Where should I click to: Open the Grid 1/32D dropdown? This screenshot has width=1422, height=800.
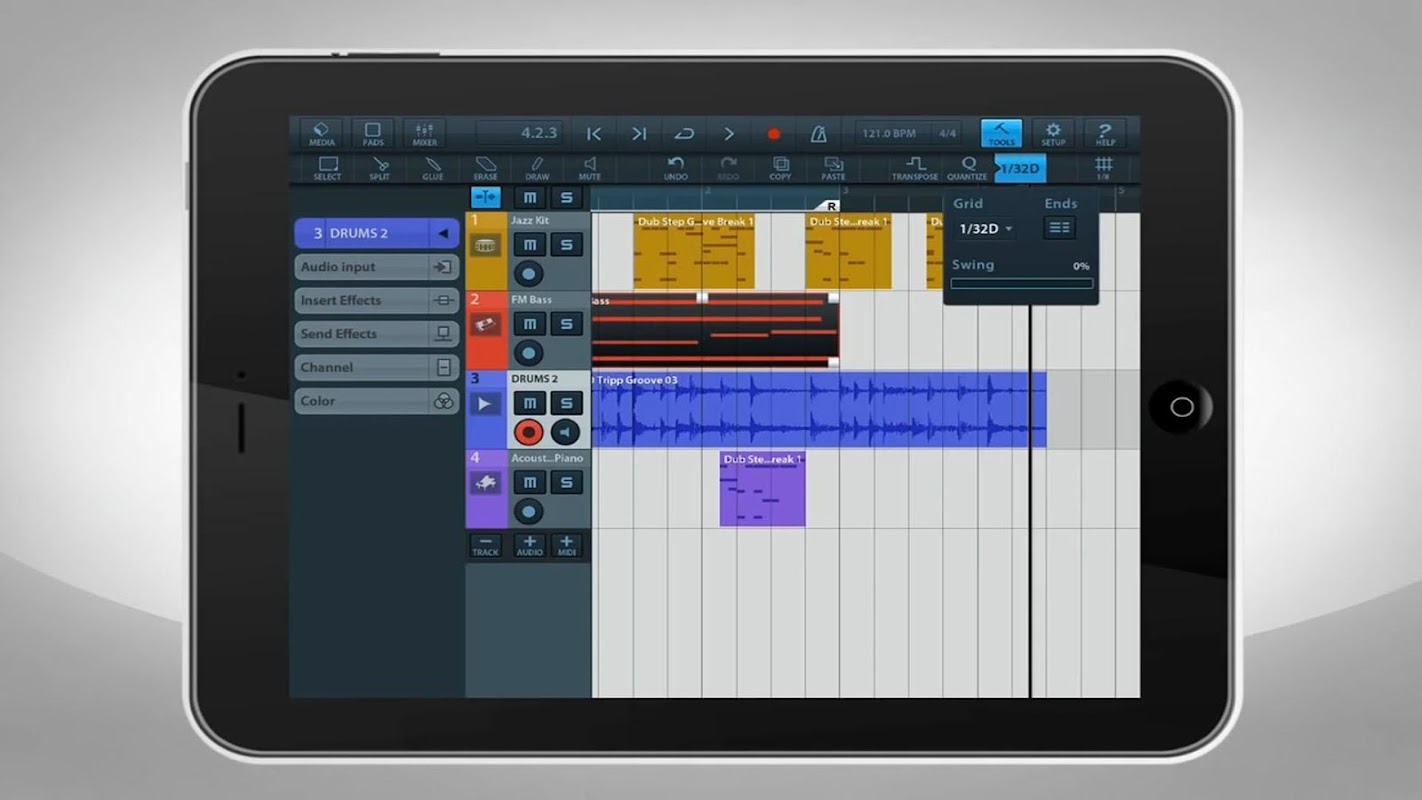[x=986, y=229]
